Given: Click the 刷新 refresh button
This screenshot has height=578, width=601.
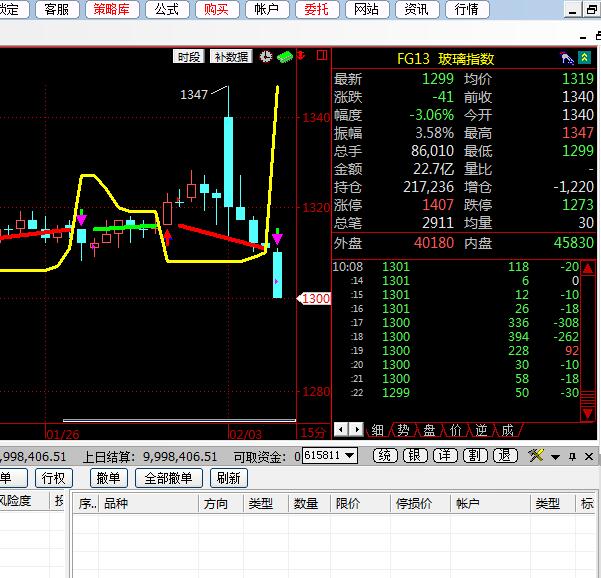Looking at the screenshot, I should coord(229,478).
